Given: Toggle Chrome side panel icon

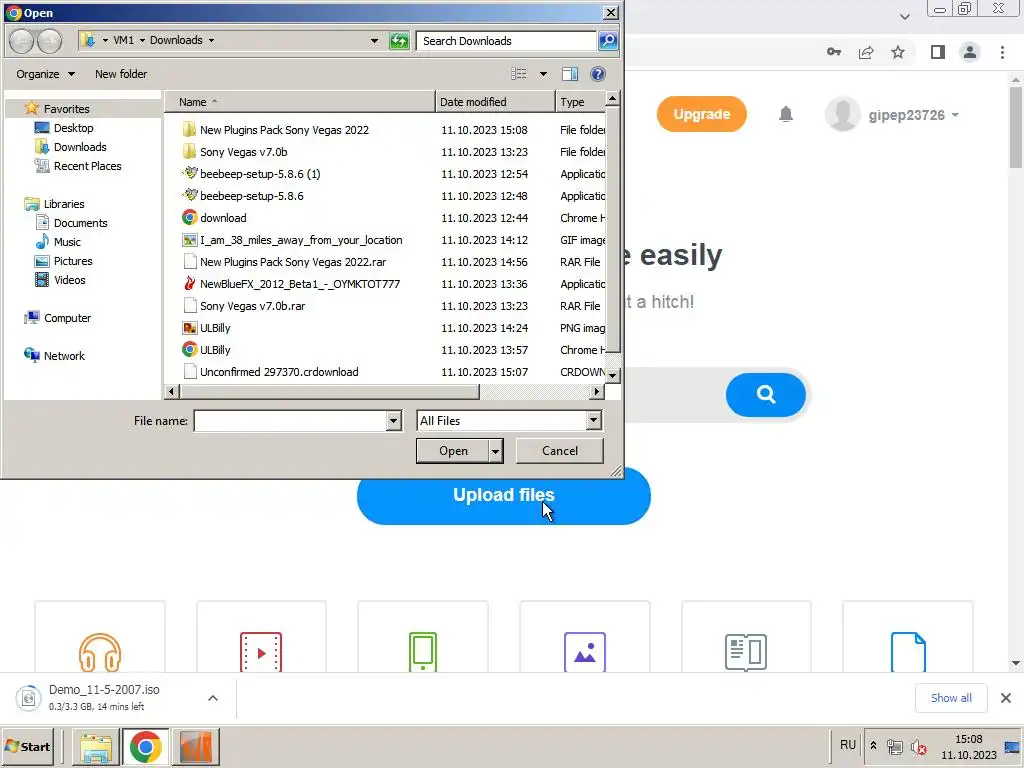Looking at the screenshot, I should point(938,52).
